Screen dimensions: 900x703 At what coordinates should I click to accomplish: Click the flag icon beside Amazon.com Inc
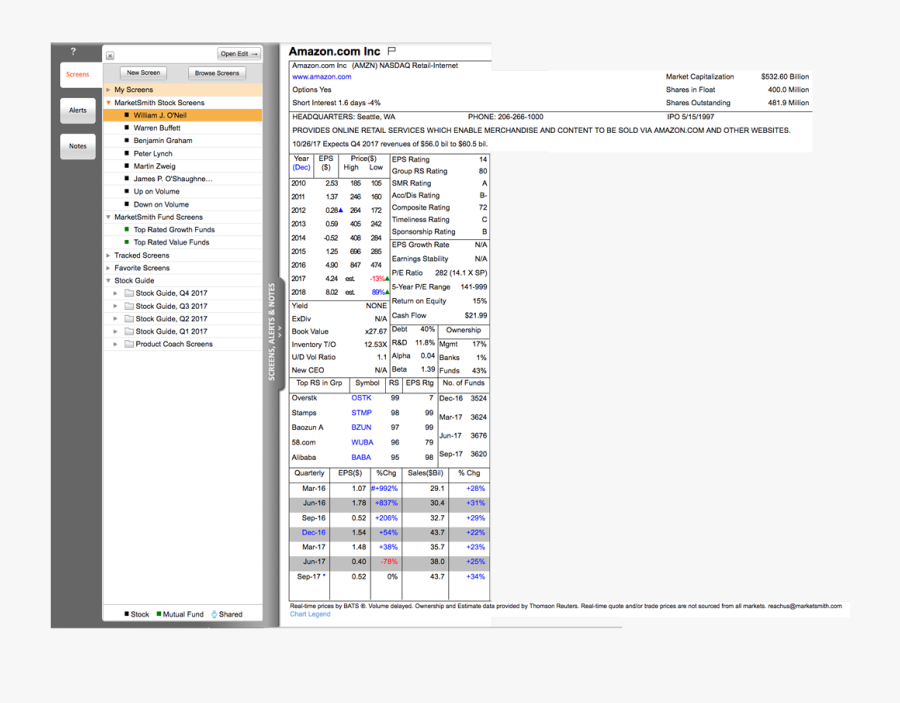(x=390, y=51)
